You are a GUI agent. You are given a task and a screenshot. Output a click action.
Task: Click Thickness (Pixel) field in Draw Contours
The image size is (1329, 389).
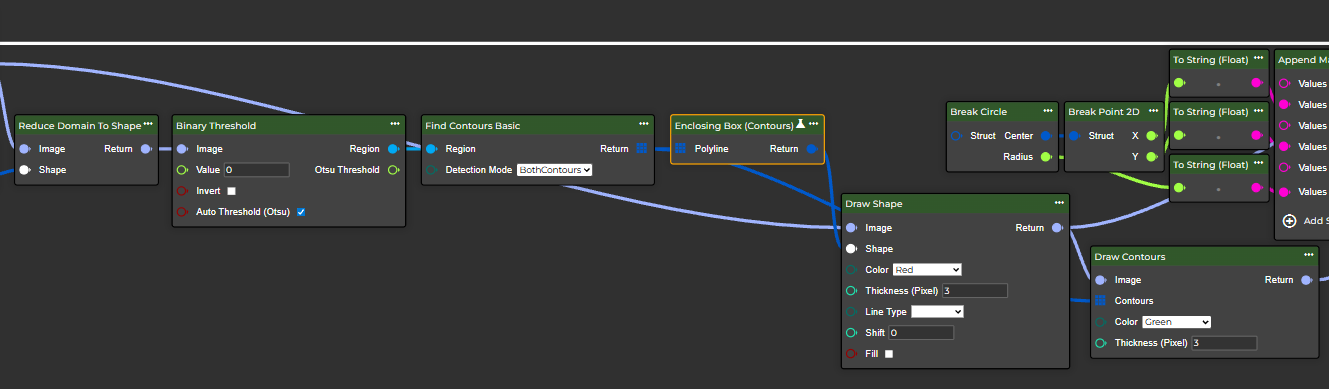pyautogui.click(x=1224, y=343)
